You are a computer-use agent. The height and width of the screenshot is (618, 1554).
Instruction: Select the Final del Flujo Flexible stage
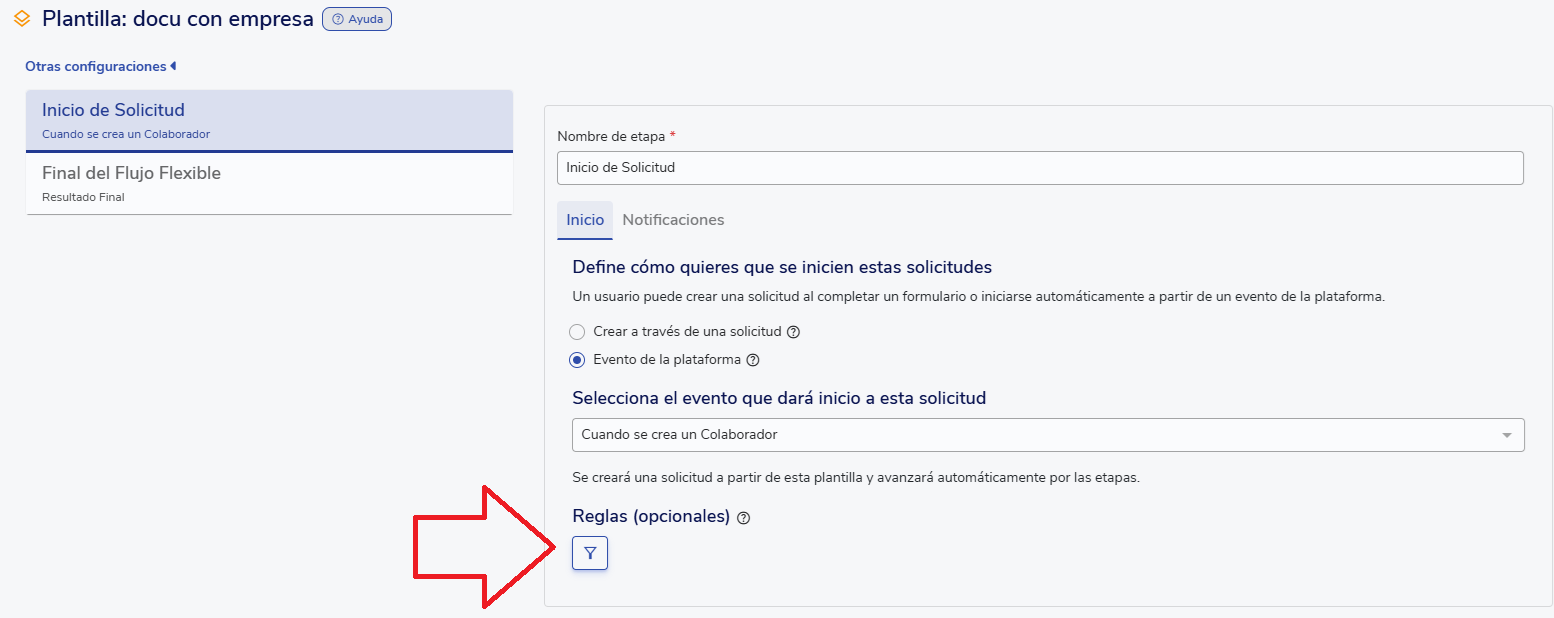(x=269, y=183)
